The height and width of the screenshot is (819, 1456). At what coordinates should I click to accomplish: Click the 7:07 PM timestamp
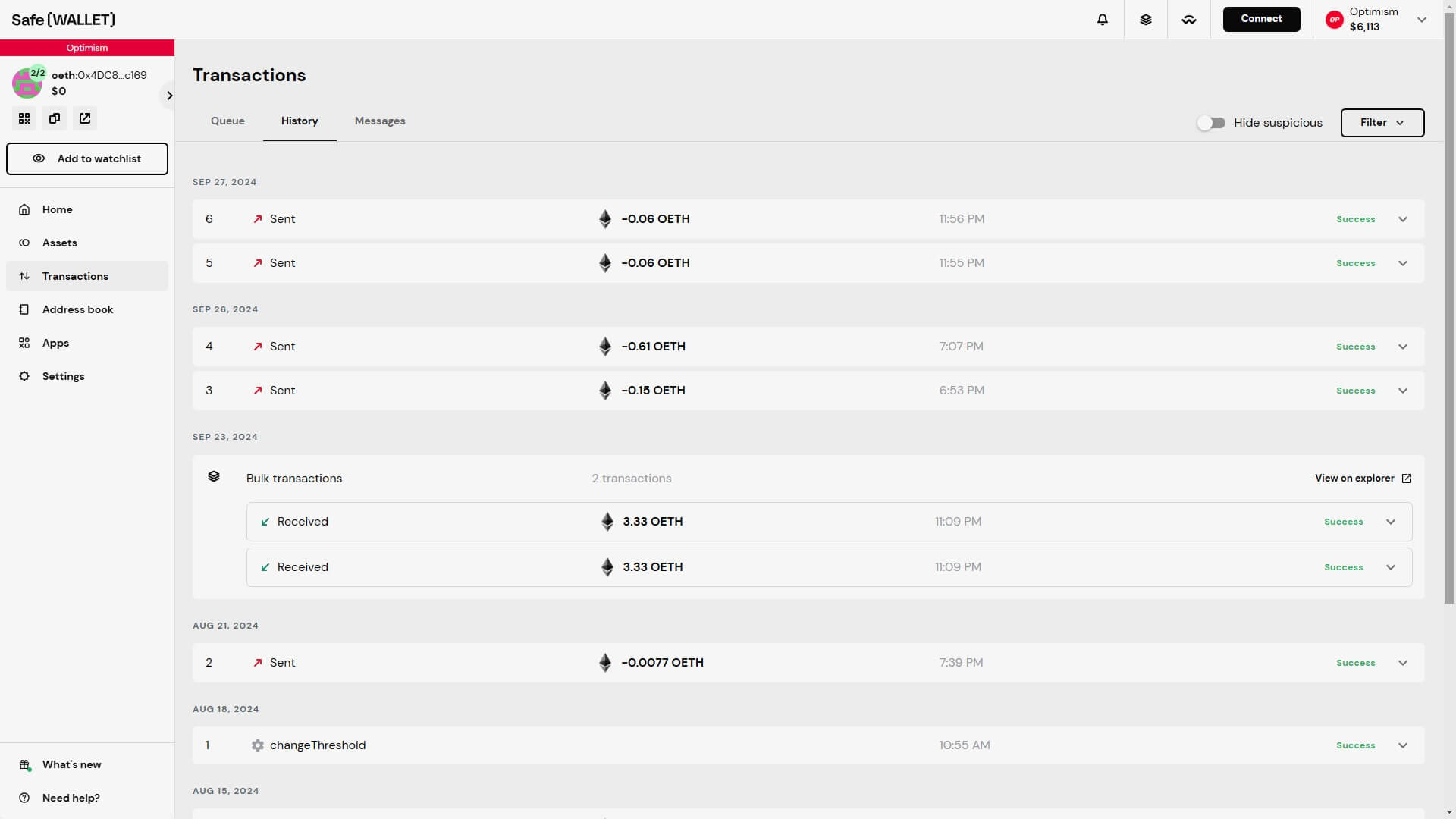pos(961,347)
